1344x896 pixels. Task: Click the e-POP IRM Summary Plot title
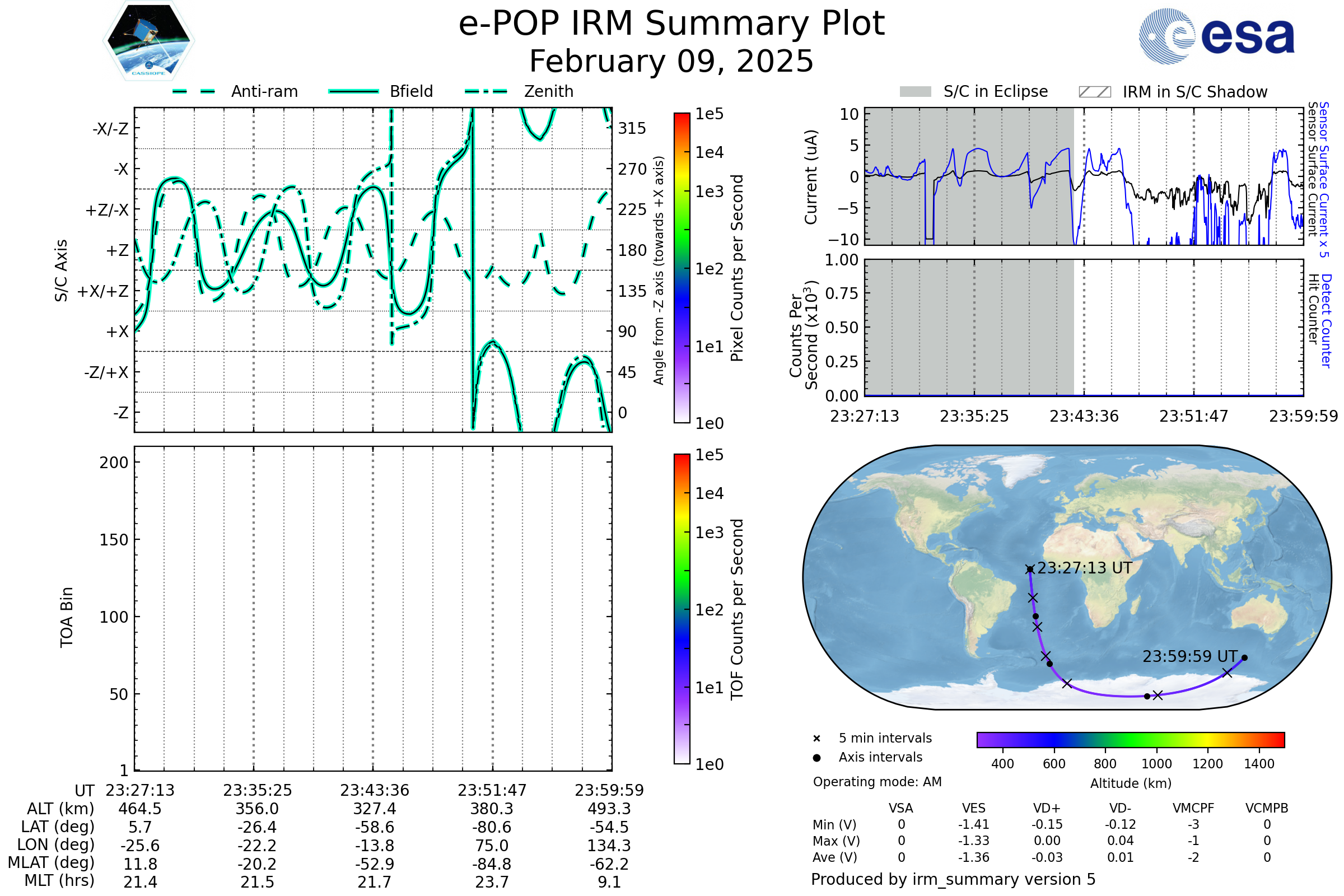(671, 24)
